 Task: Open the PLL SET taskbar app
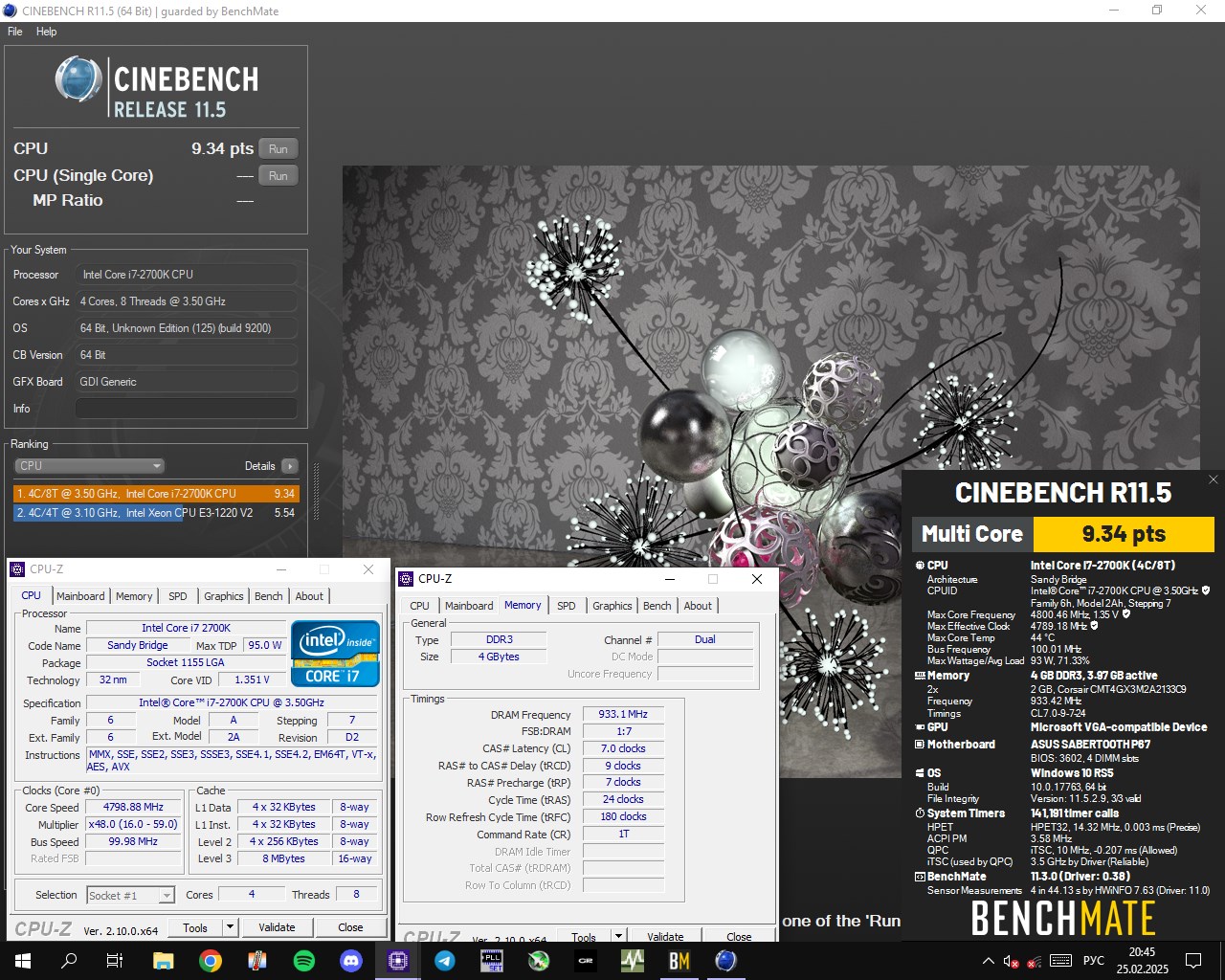coord(492,961)
